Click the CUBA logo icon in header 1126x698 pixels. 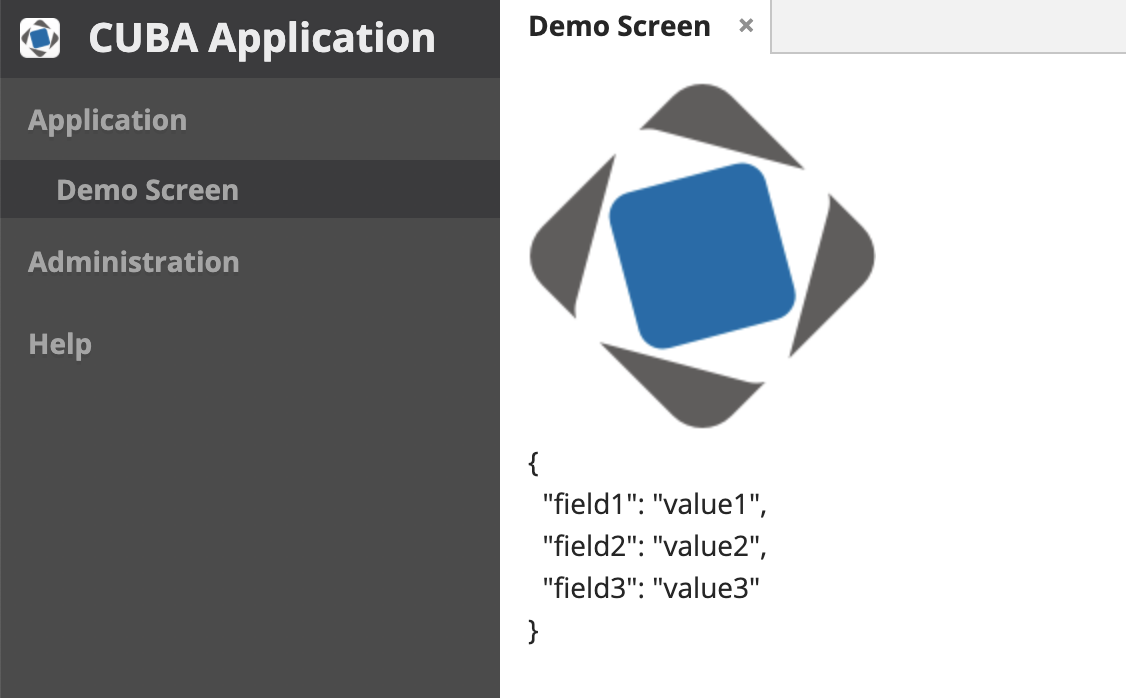click(x=39, y=38)
